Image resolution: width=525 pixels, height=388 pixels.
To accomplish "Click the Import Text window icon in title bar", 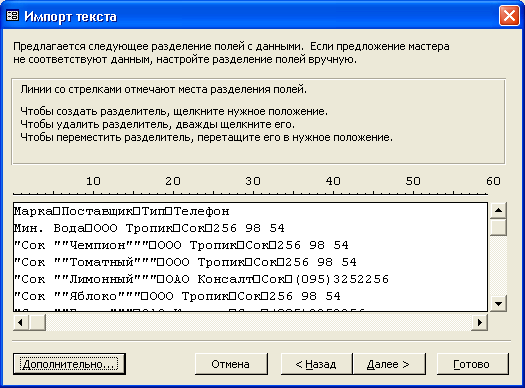I will (x=12, y=16).
